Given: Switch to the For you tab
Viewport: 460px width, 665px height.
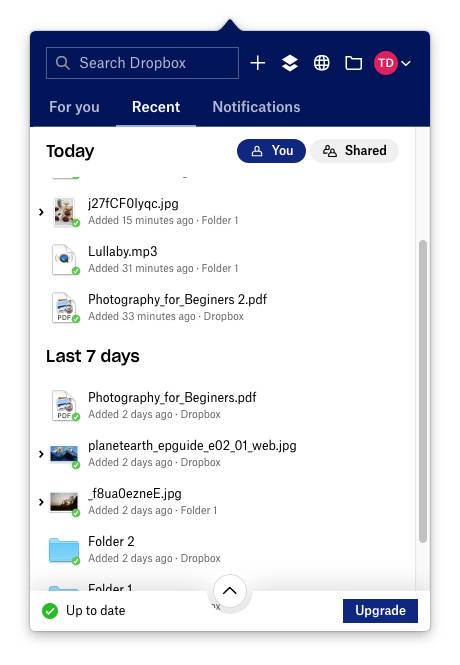Looking at the screenshot, I should pos(74,107).
